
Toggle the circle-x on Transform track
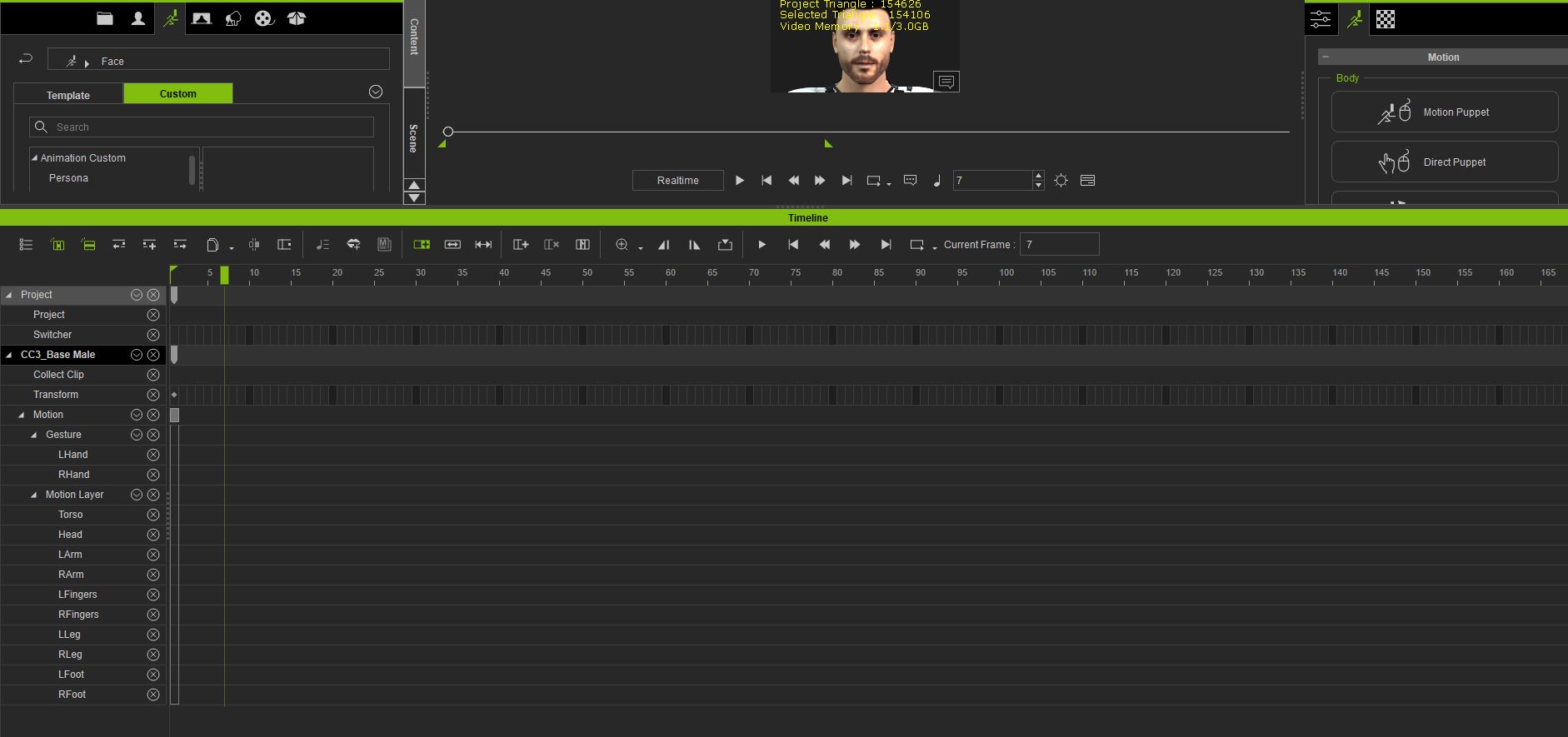153,395
